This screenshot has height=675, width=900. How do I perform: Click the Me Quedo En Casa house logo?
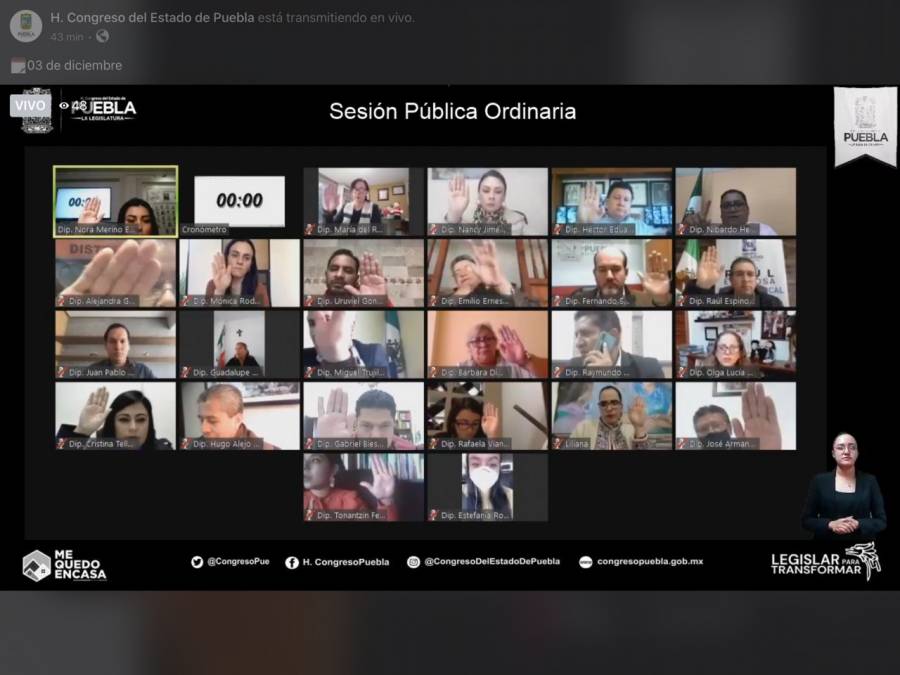(x=37, y=565)
